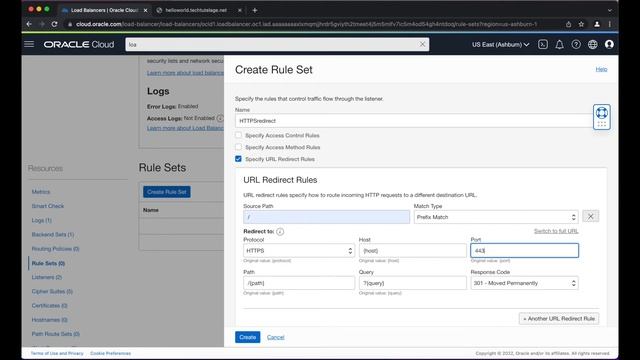
Task: Open the browser share icon
Action: point(568,24)
